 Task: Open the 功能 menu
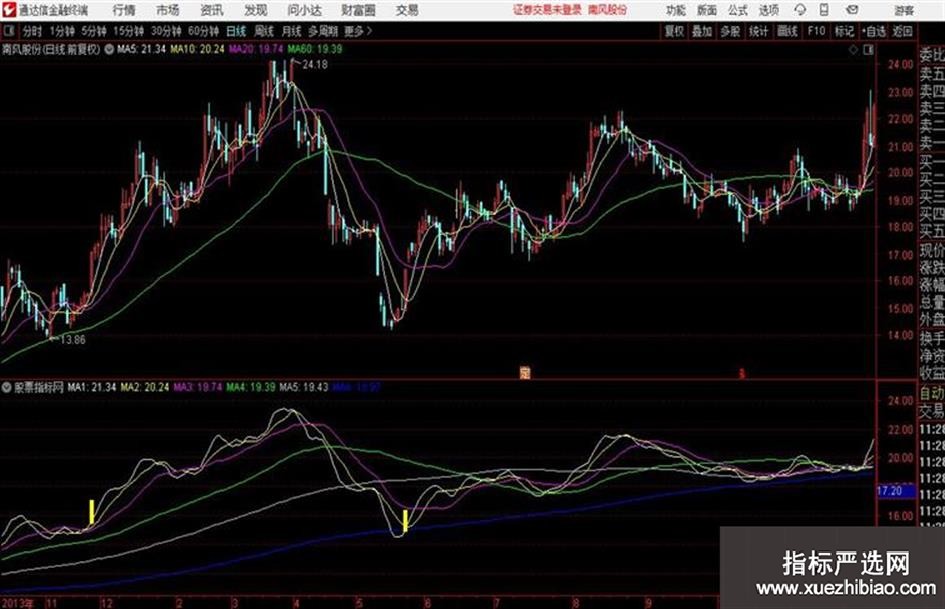point(676,10)
